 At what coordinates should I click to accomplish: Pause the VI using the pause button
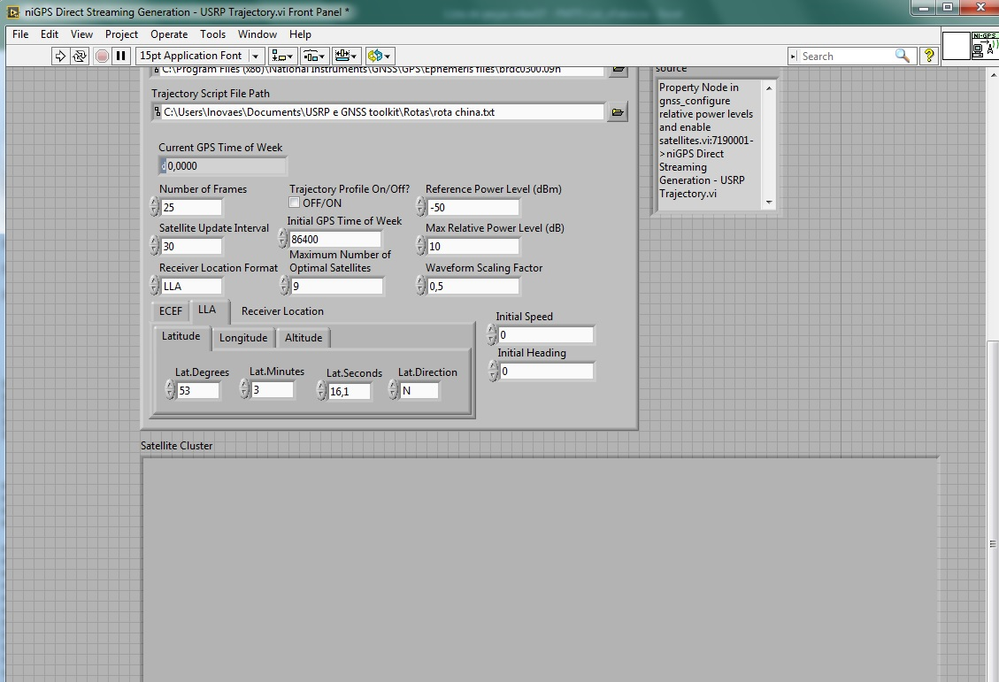[x=120, y=56]
